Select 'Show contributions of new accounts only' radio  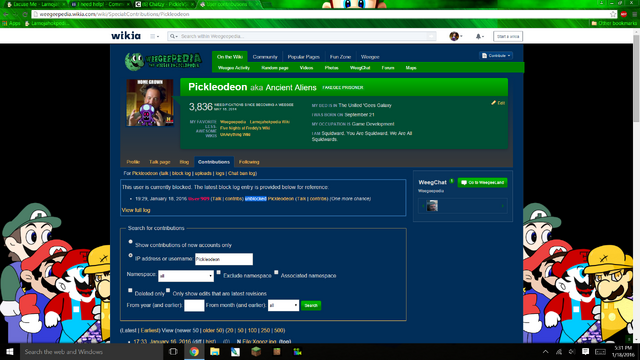(131, 242)
